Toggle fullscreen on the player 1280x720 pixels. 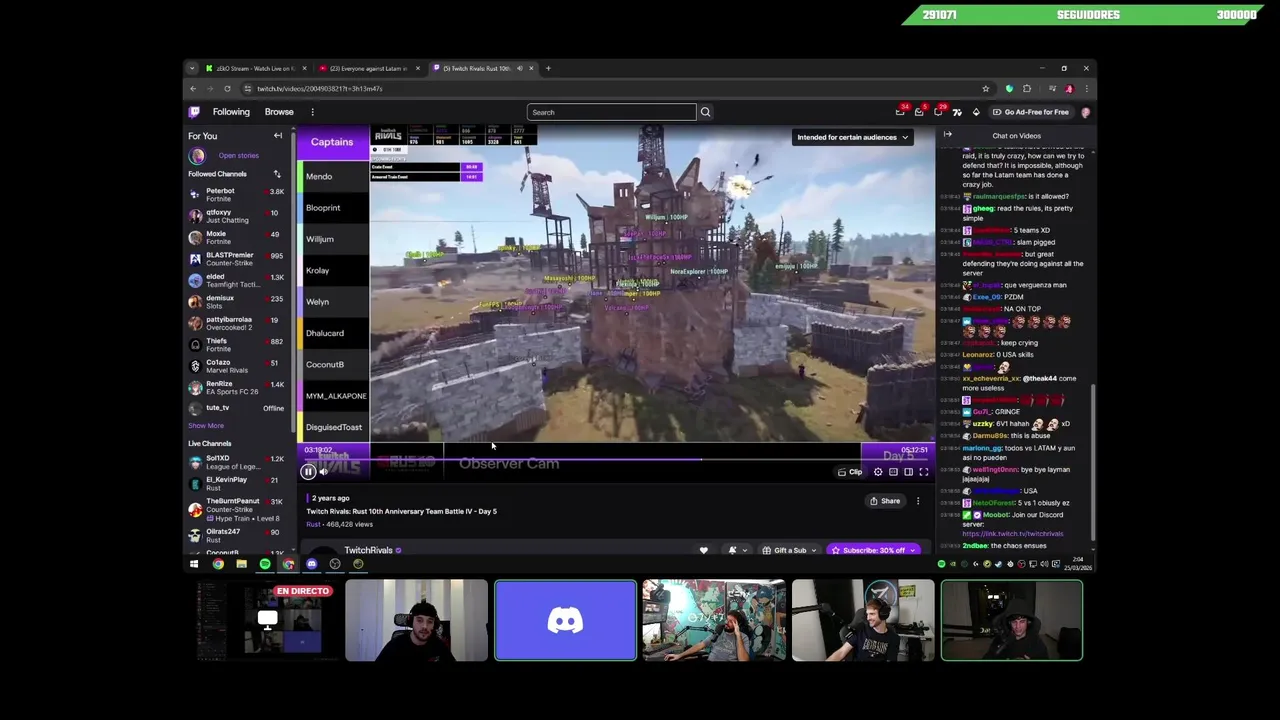[x=923, y=472]
